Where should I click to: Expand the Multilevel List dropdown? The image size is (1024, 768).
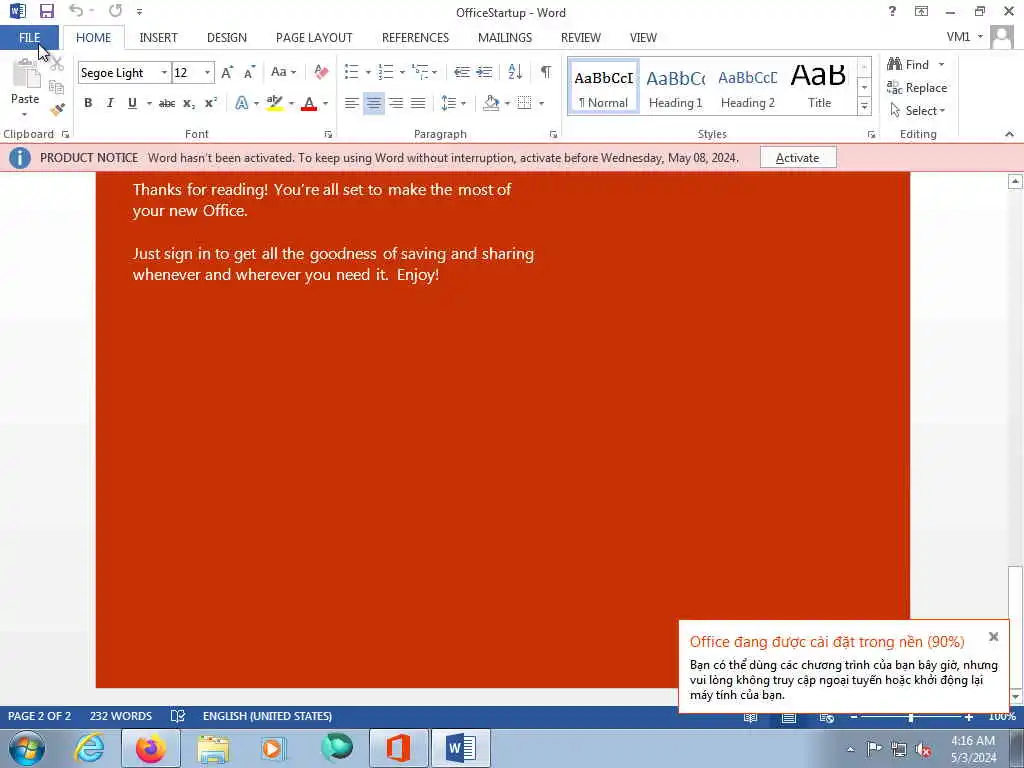(435, 72)
